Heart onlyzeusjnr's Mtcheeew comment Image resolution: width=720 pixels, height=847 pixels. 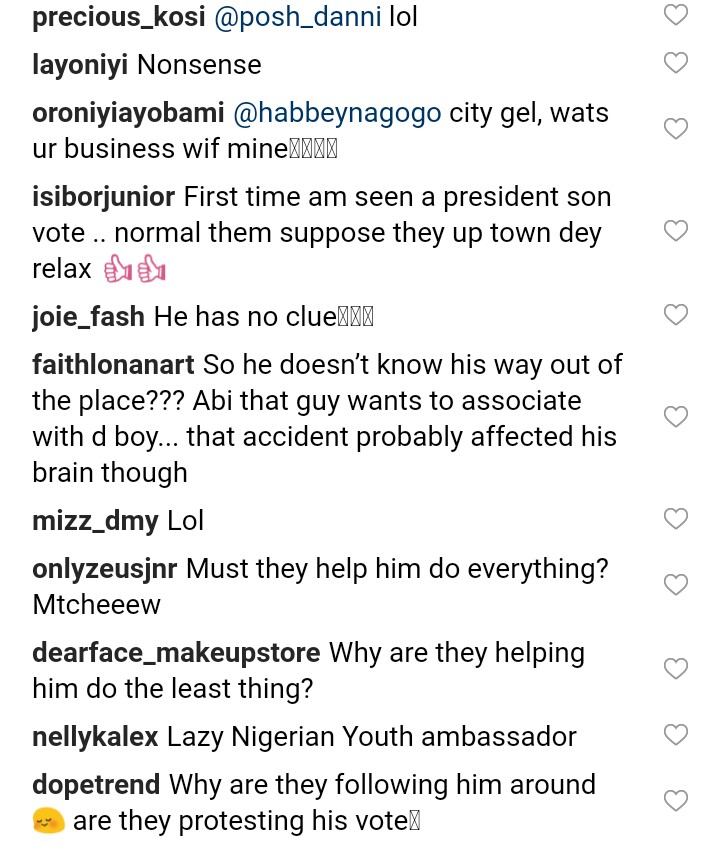(676, 585)
